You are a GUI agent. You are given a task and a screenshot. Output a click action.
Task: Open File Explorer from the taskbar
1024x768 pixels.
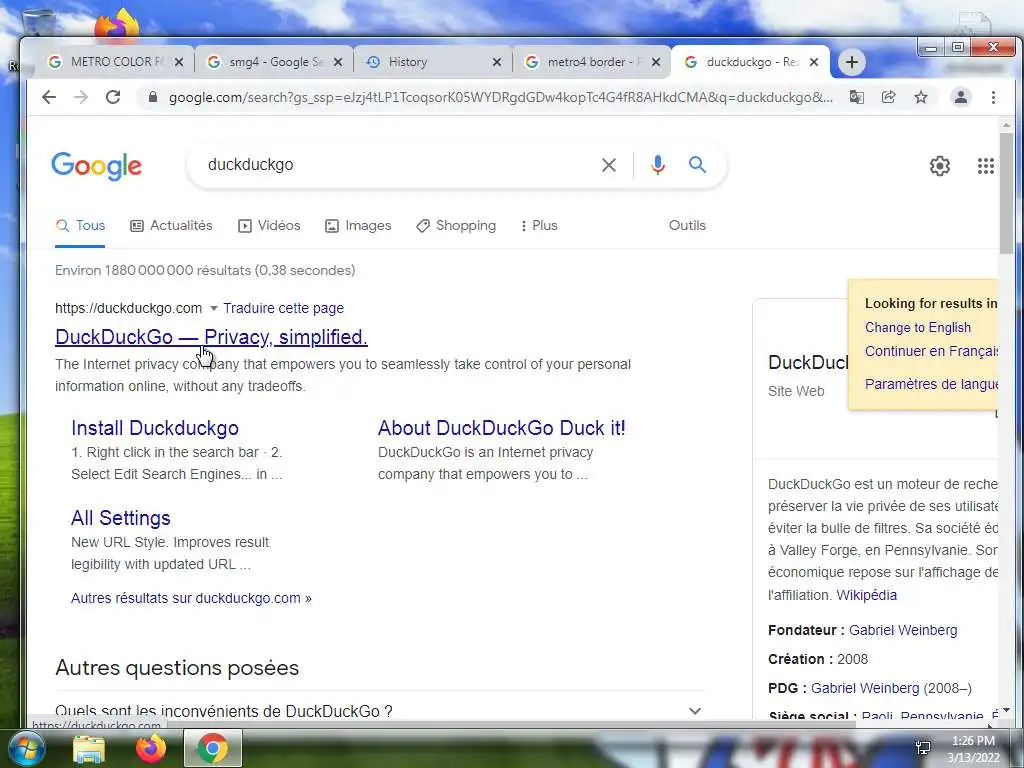89,749
